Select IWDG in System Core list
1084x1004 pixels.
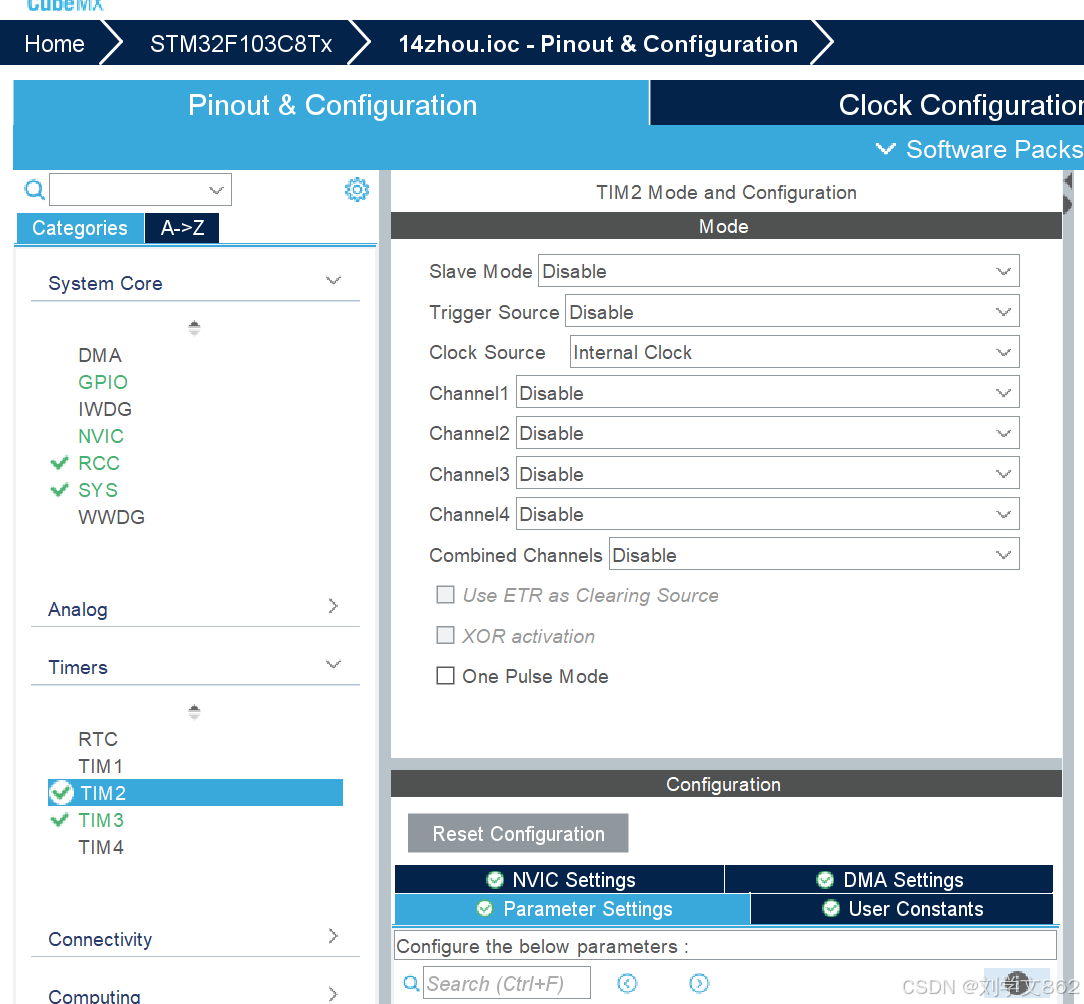tap(105, 409)
